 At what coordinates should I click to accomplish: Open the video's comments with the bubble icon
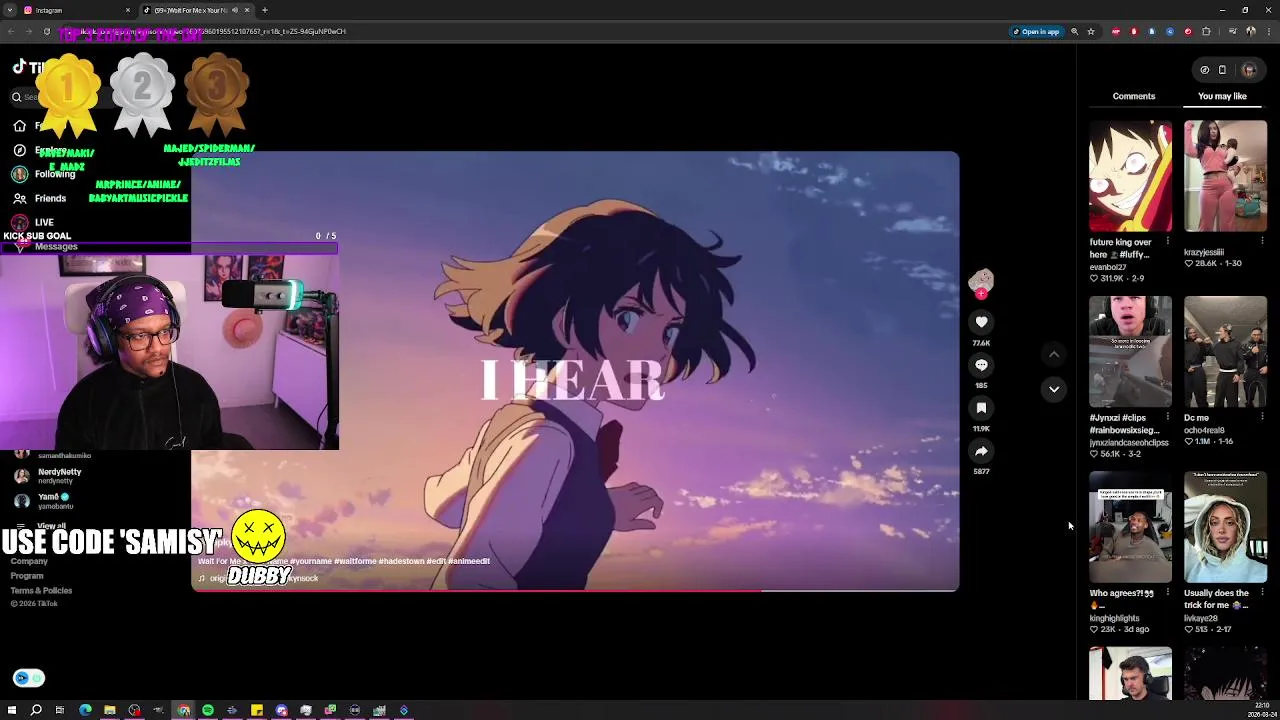981,365
